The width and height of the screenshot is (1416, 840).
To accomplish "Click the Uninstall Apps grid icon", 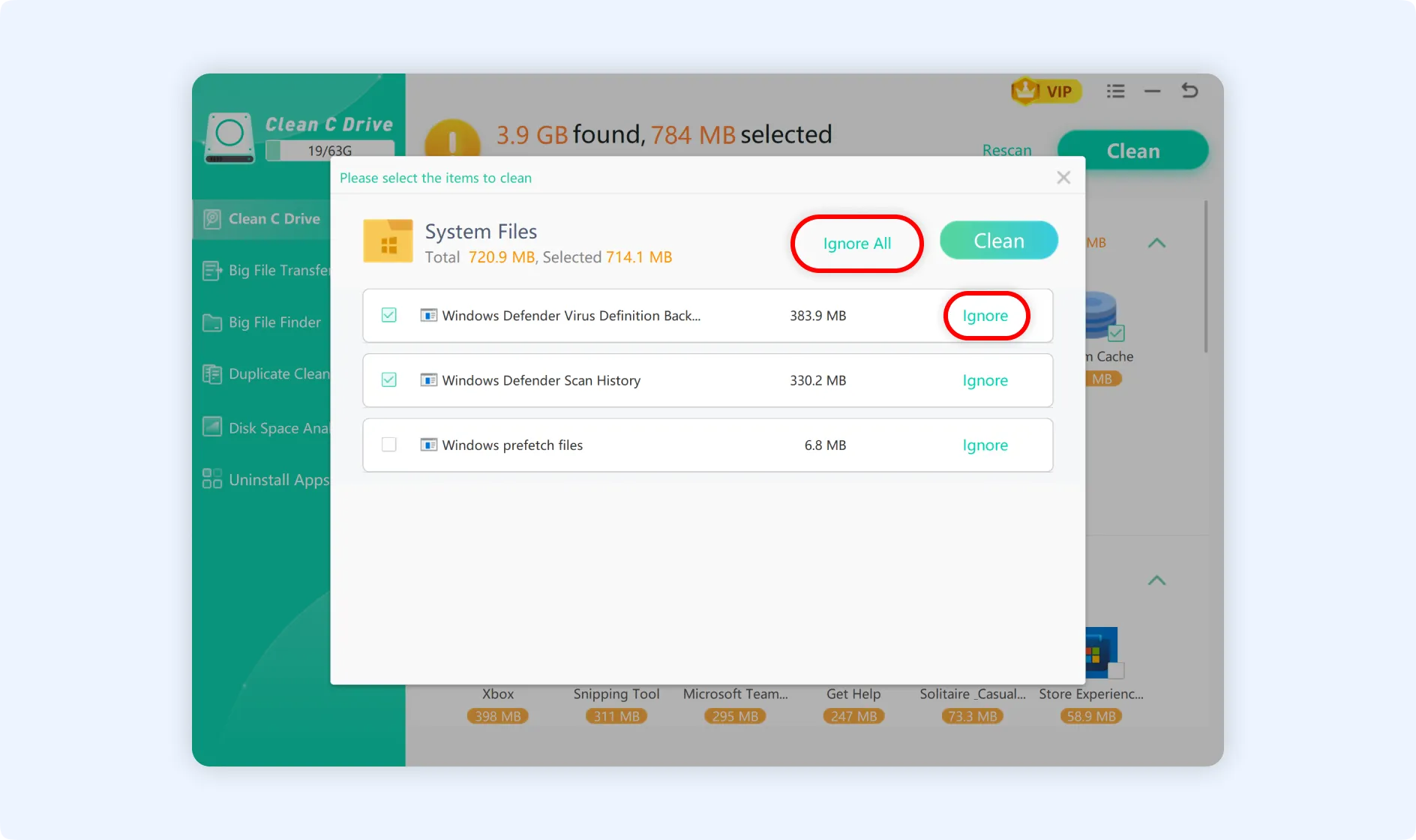I will pyautogui.click(x=212, y=479).
